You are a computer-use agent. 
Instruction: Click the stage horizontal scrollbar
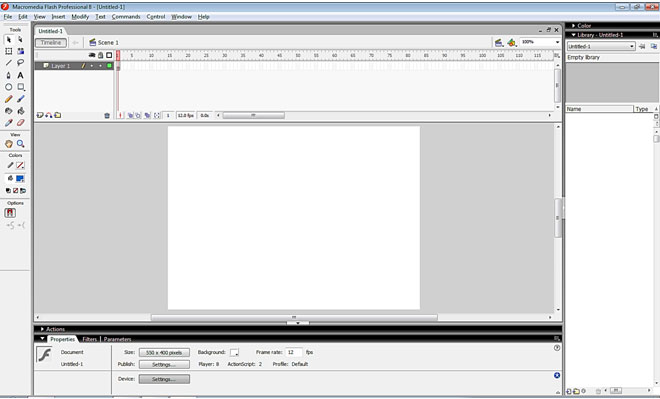coord(294,317)
